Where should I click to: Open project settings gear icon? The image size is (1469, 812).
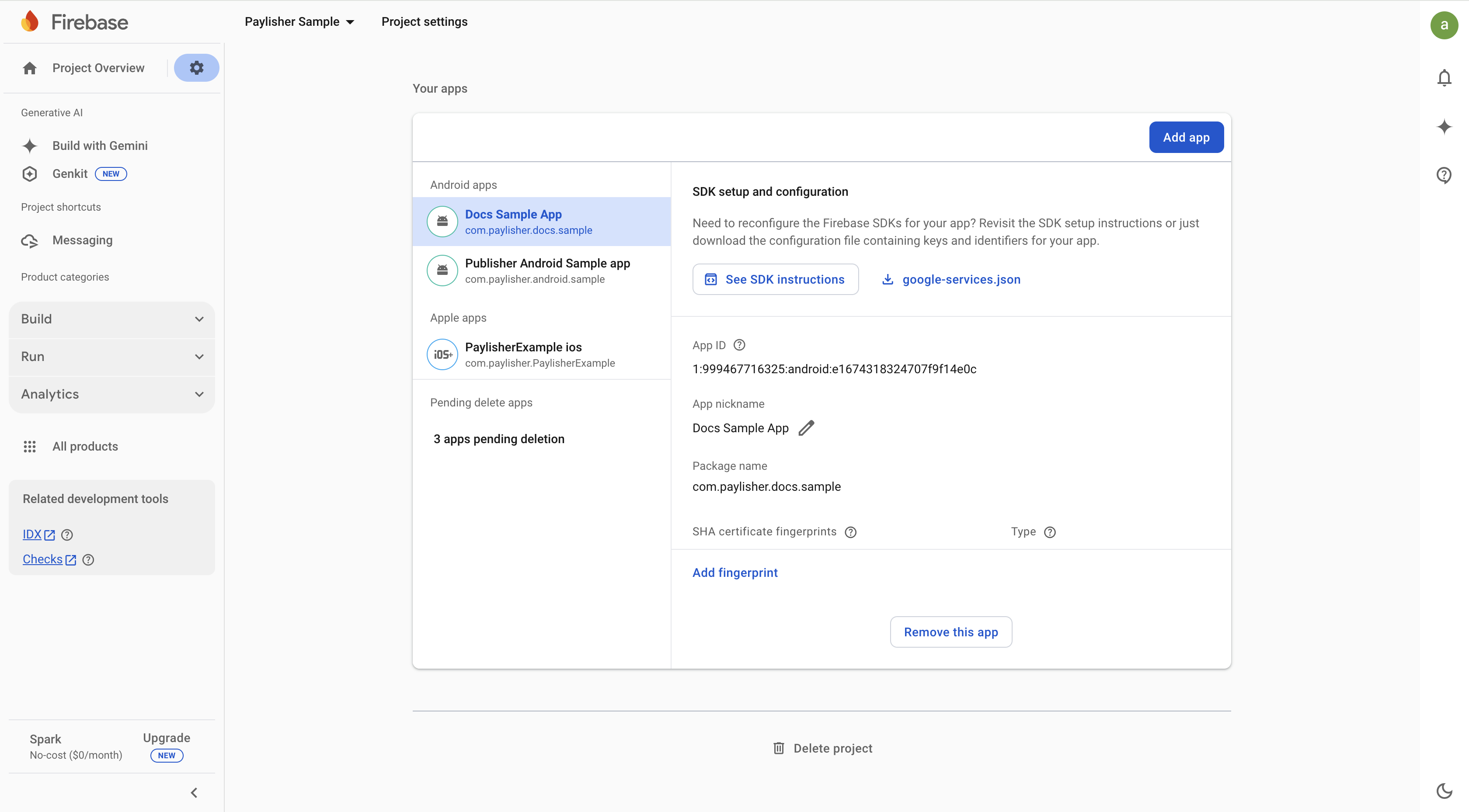click(x=196, y=68)
